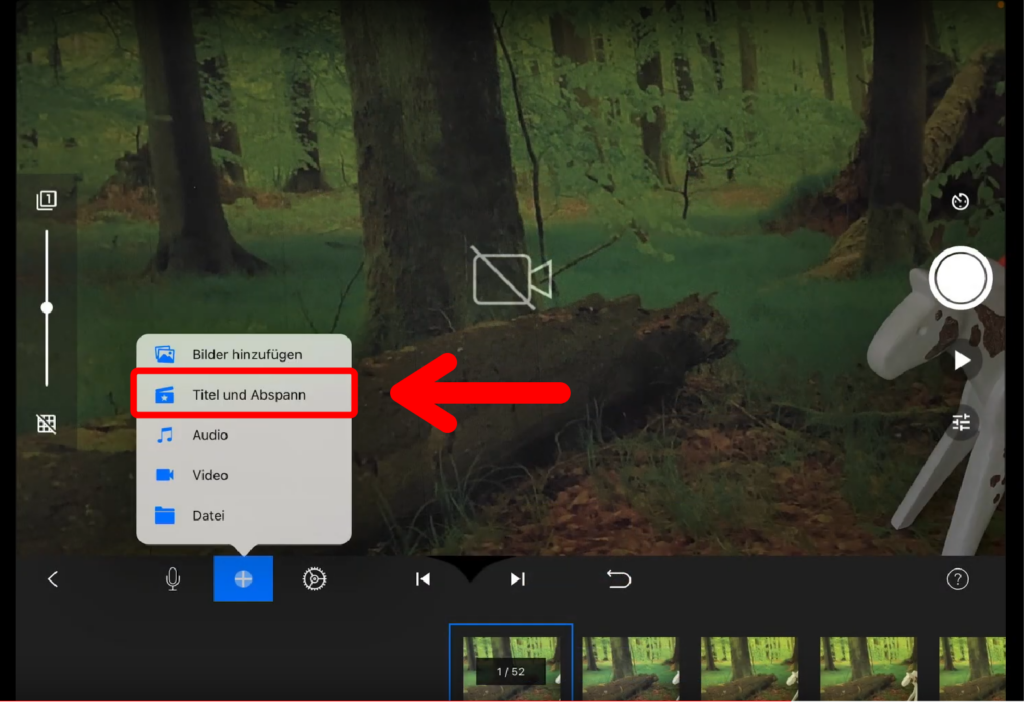The width and height of the screenshot is (1024, 702).
Task: Open the camera adjustment sliders icon
Action: point(961,423)
